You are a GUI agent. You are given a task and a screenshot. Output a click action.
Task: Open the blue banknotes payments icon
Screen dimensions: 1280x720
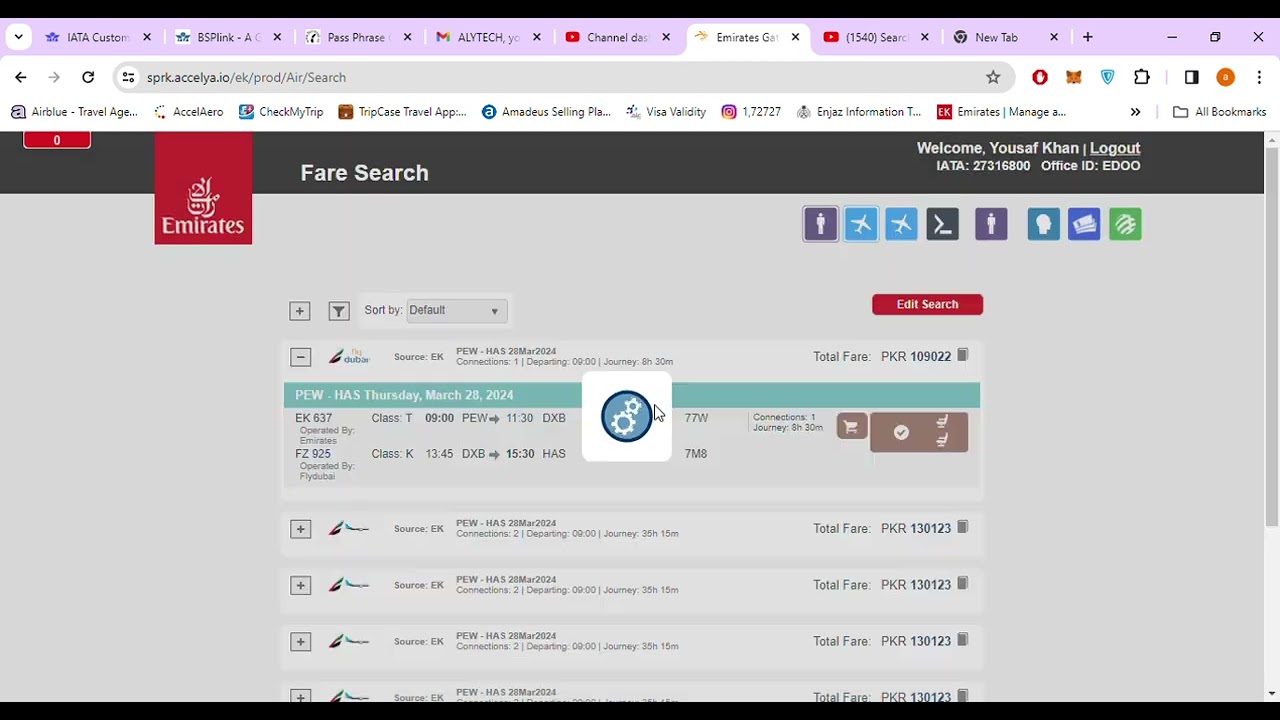[1084, 224]
